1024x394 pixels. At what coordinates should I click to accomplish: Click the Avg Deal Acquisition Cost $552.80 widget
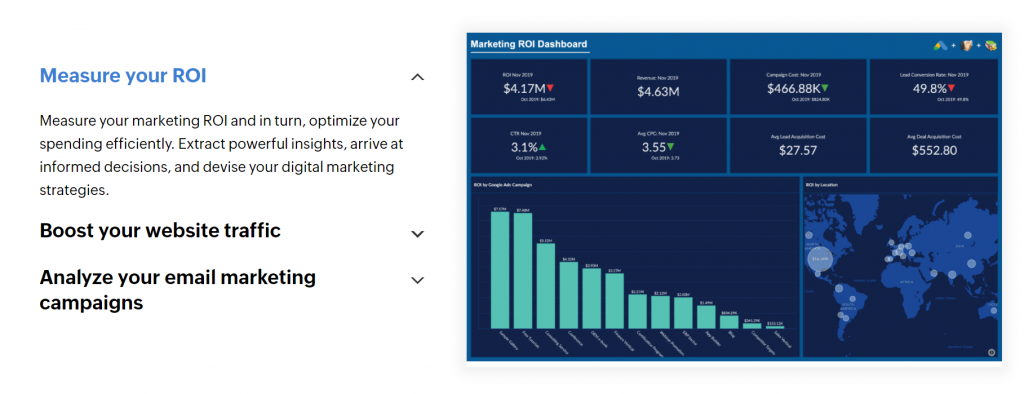[x=934, y=145]
